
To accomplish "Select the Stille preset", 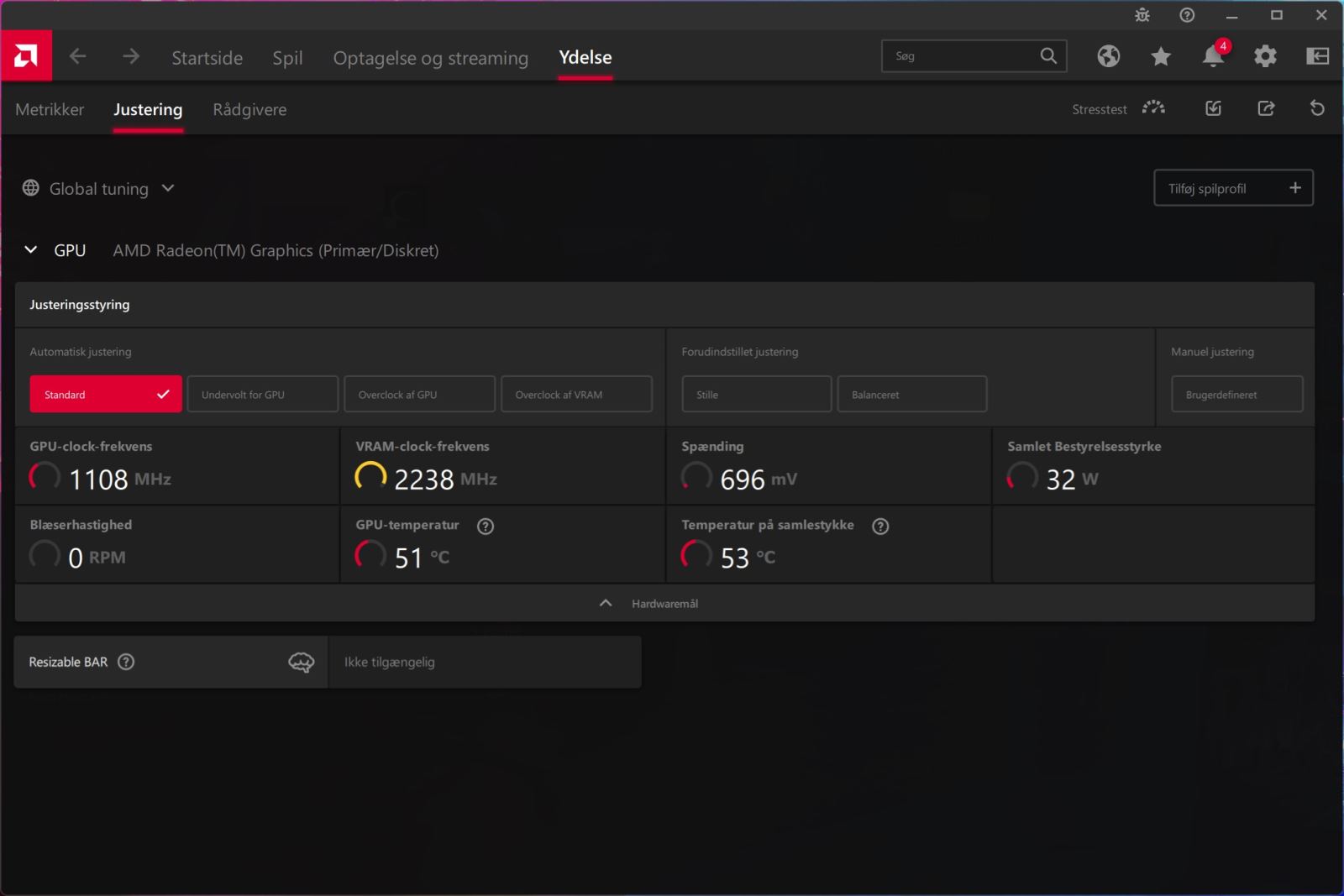I will tap(757, 394).
